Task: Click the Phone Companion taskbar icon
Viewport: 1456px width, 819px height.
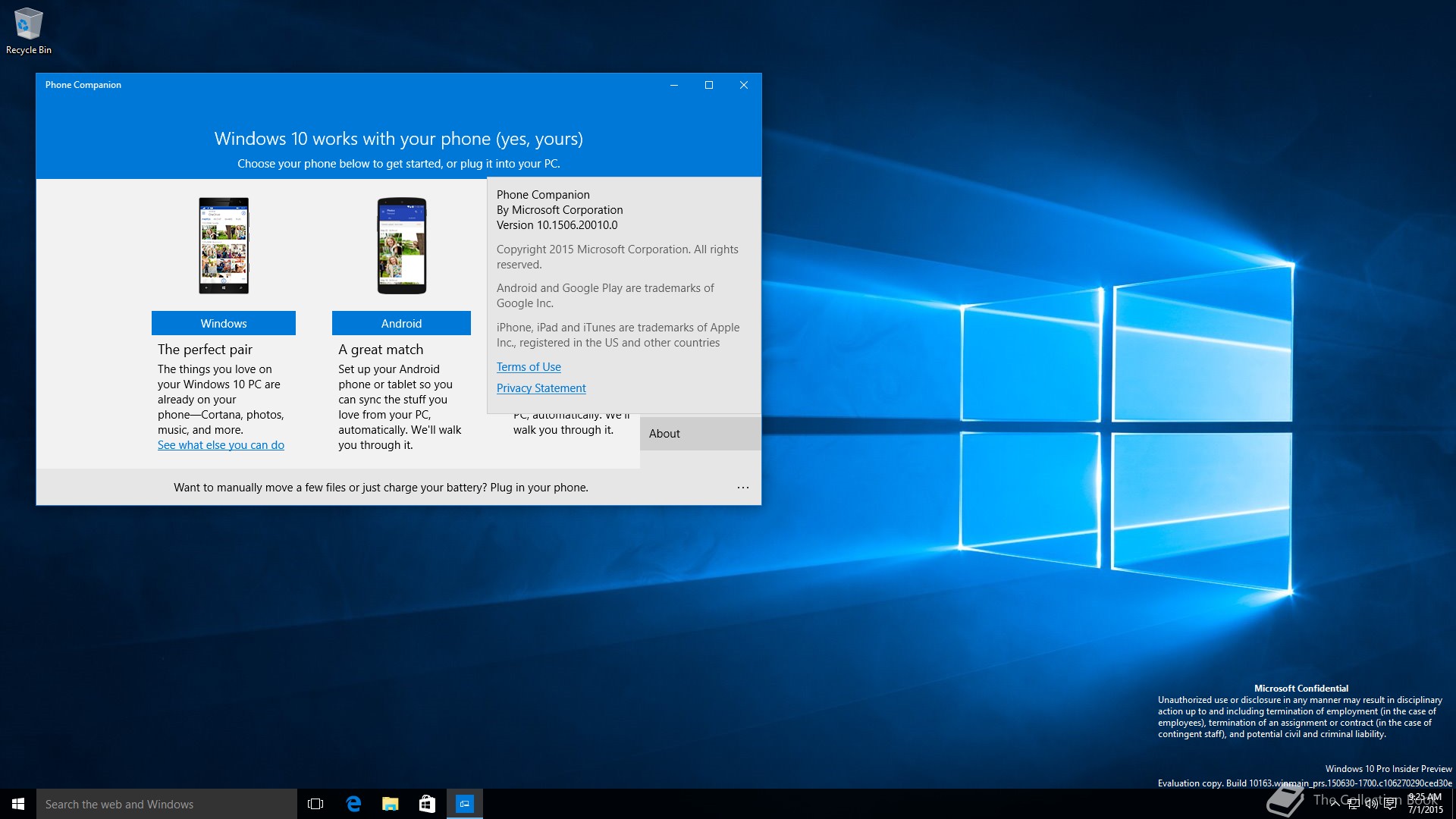Action: coord(465,804)
